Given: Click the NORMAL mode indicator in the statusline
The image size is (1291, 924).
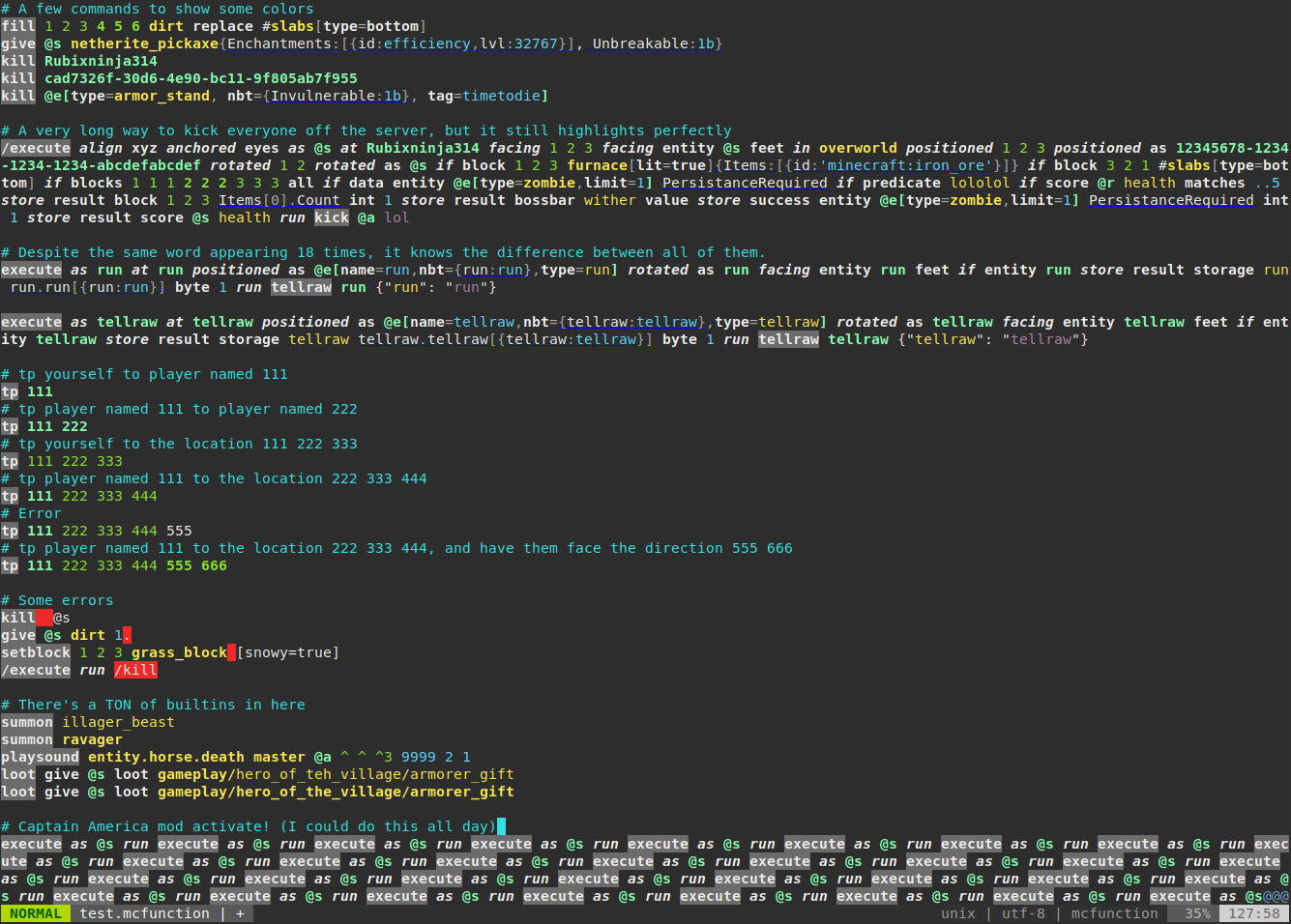Looking at the screenshot, I should pyautogui.click(x=36, y=913).
